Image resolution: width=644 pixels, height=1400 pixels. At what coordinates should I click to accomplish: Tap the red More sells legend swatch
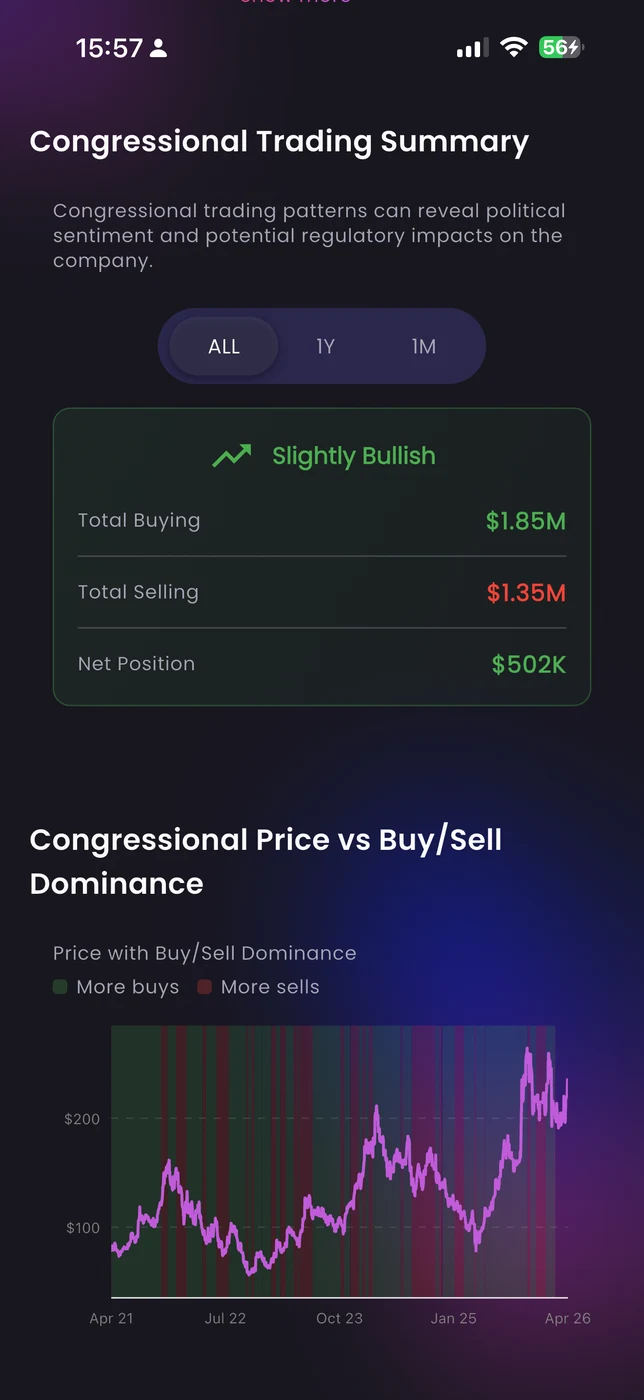click(205, 987)
